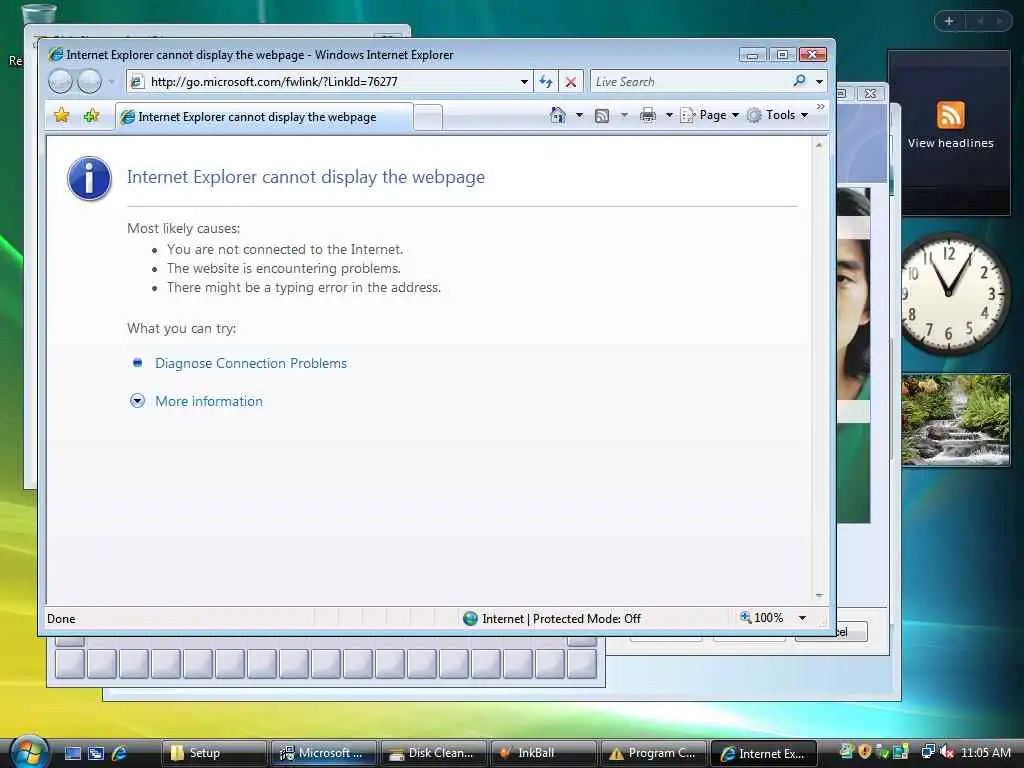Launch Internet Explorer from quick launch
Image resolution: width=1024 pixels, height=768 pixels.
[119, 753]
